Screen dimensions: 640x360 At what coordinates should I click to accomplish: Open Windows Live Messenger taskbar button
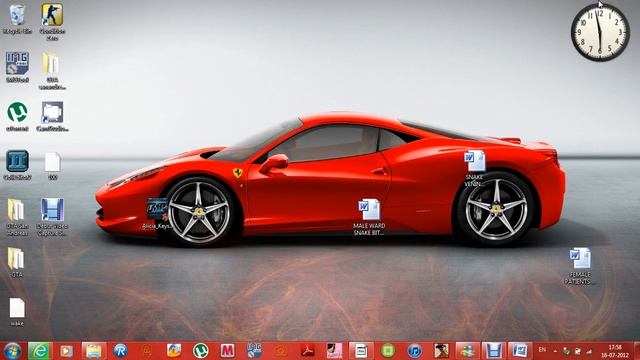(467, 351)
